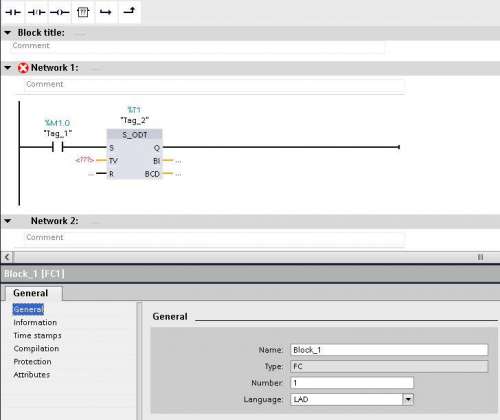
Task: Collapse Network 2
Action: coord(8,221)
